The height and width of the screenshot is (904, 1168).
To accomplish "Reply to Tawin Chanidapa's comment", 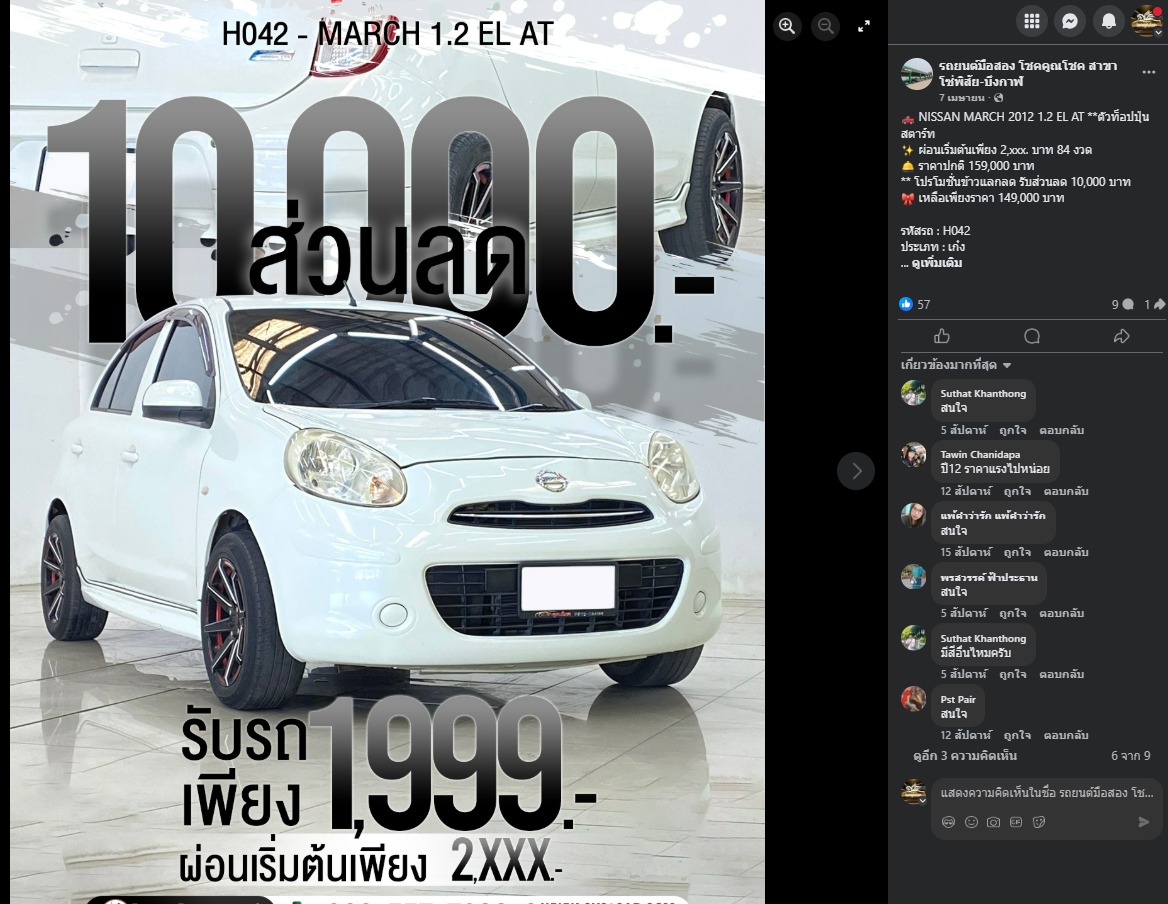I will (1066, 491).
